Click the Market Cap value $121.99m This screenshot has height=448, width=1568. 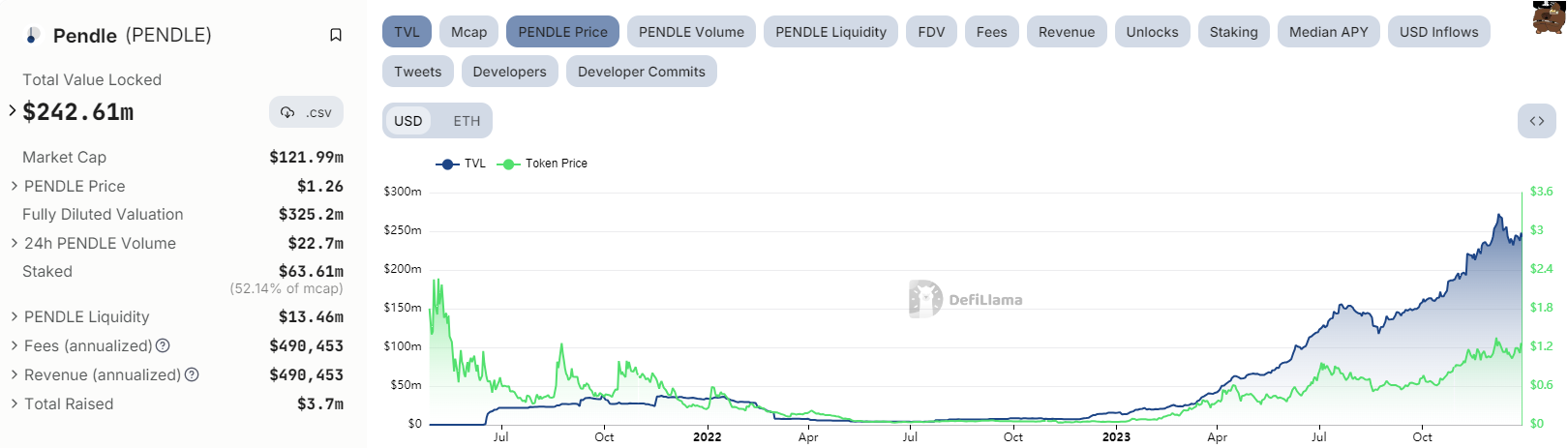[306, 157]
